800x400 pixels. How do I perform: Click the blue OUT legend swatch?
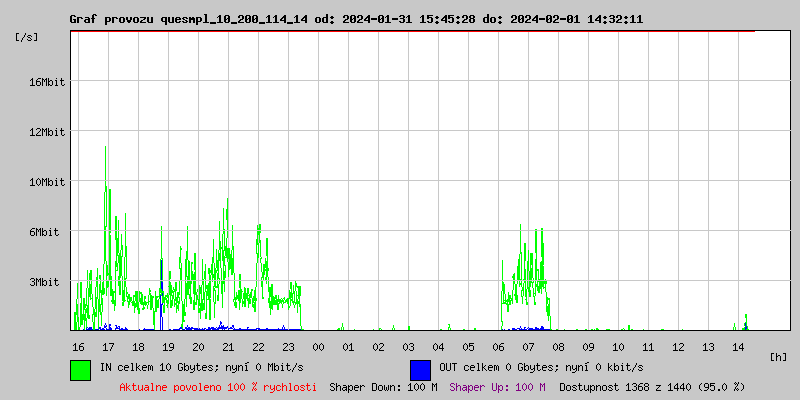point(420,369)
